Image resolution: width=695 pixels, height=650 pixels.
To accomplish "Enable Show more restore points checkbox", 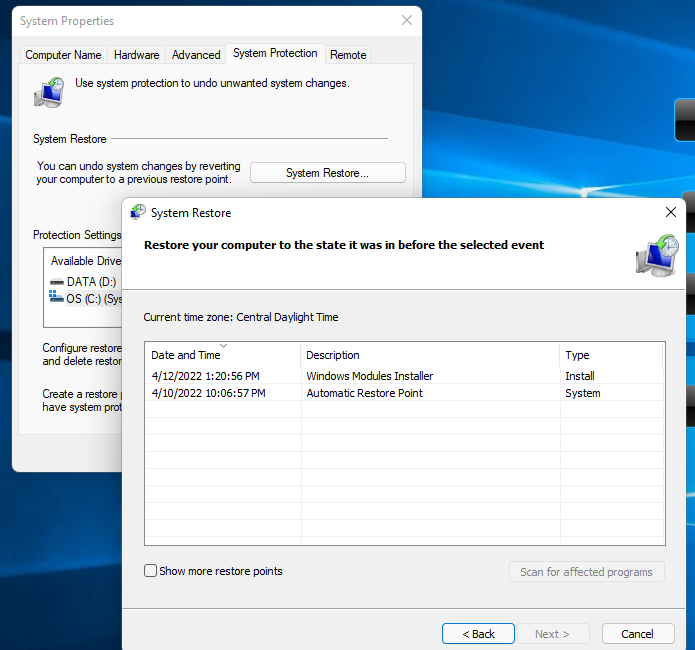I will [x=150, y=571].
